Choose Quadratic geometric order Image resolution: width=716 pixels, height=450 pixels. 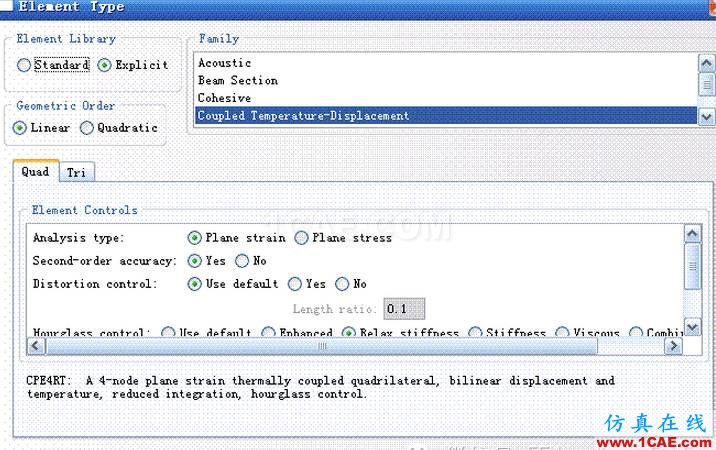click(87, 128)
